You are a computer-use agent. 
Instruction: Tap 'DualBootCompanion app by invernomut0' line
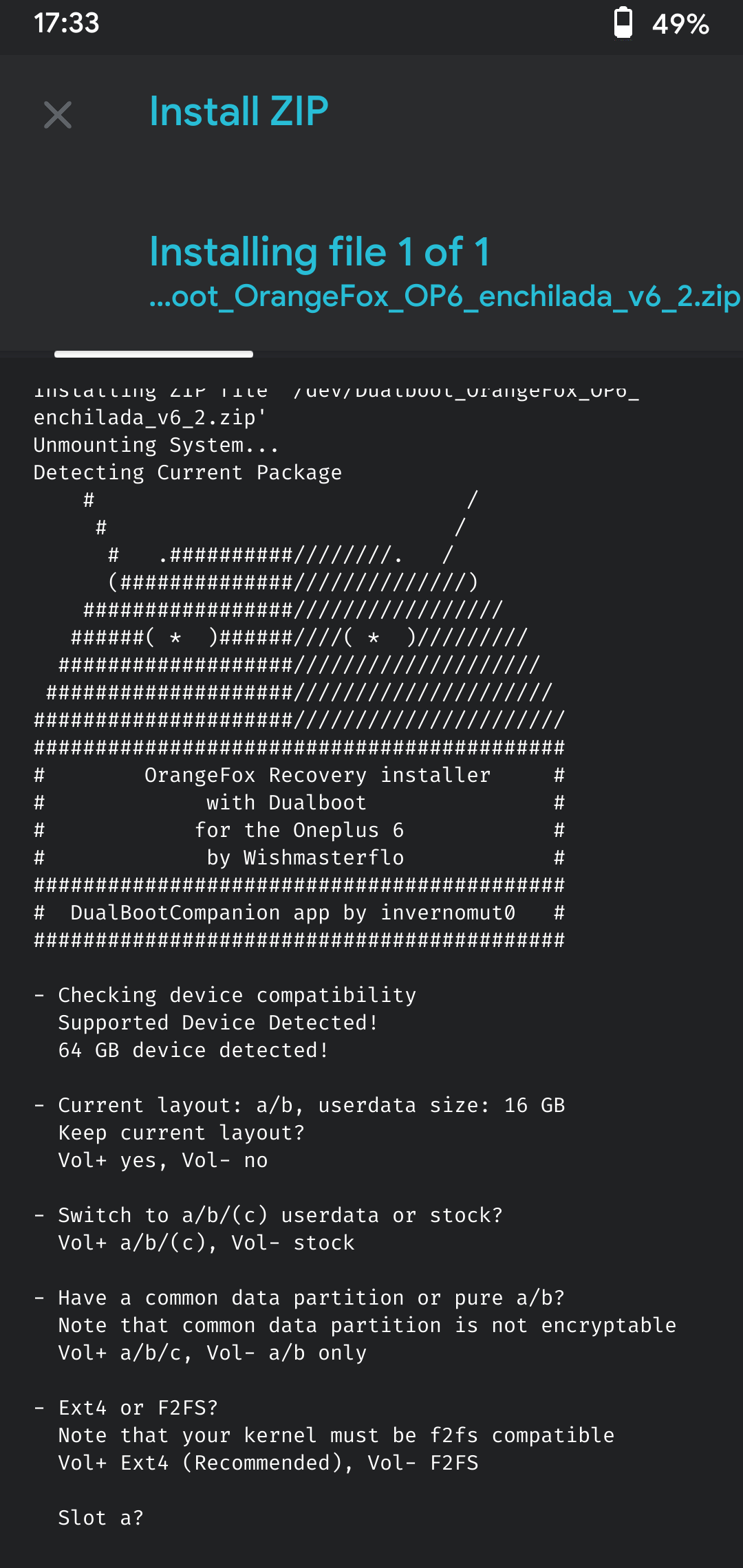pos(292,913)
